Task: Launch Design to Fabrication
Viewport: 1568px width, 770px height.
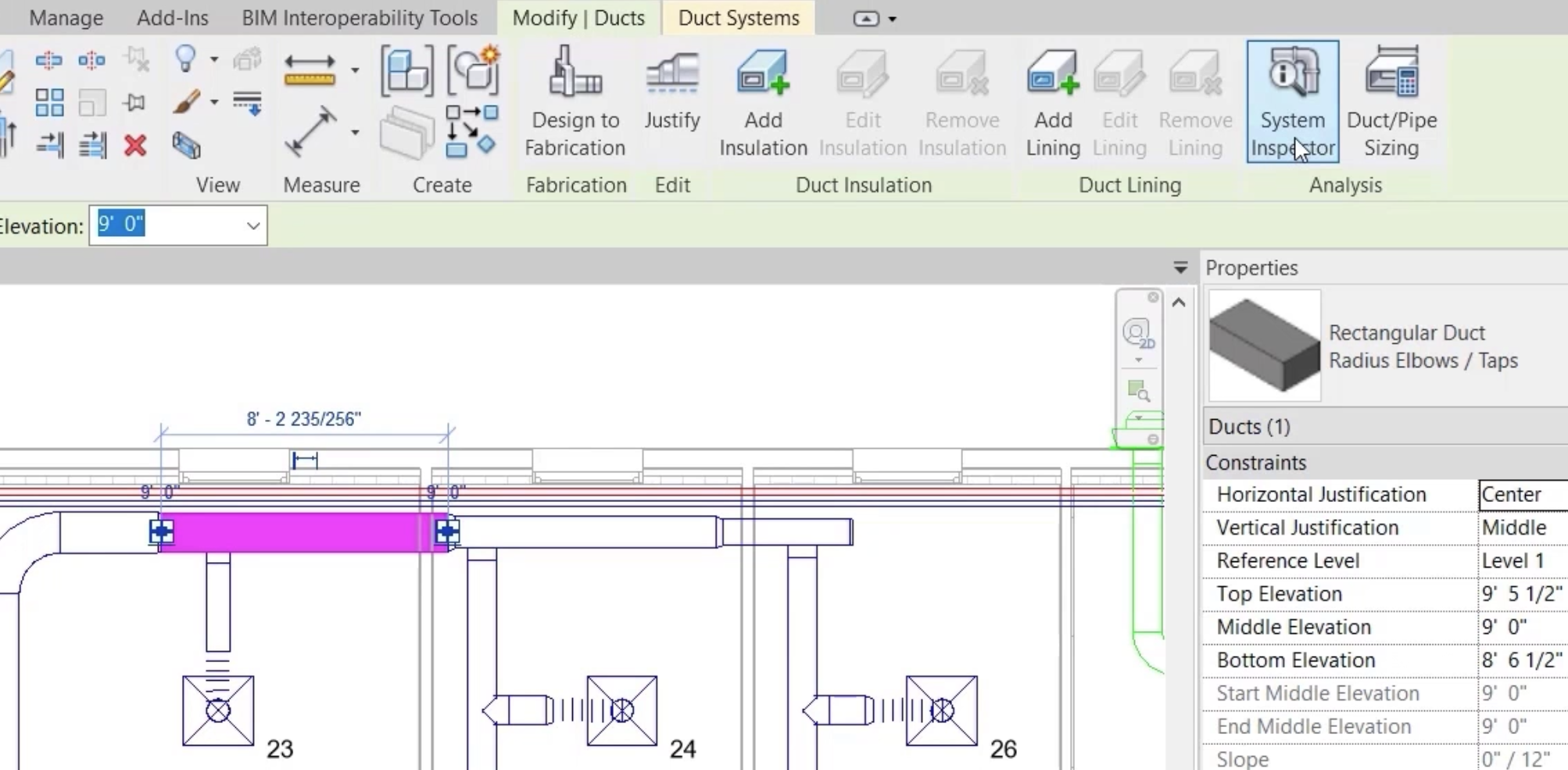Action: point(575,102)
